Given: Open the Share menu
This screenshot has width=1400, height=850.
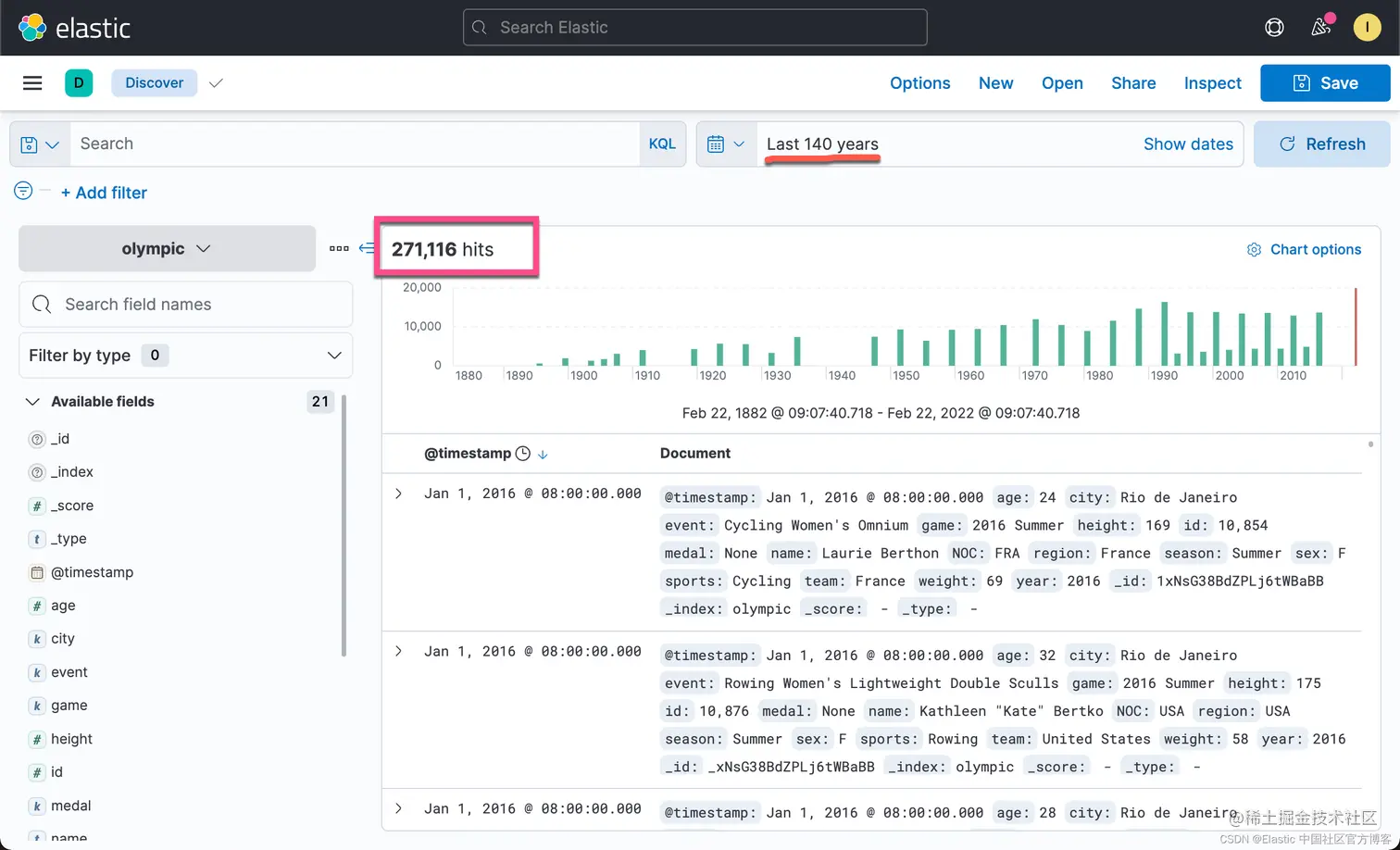Looking at the screenshot, I should pyautogui.click(x=1133, y=83).
